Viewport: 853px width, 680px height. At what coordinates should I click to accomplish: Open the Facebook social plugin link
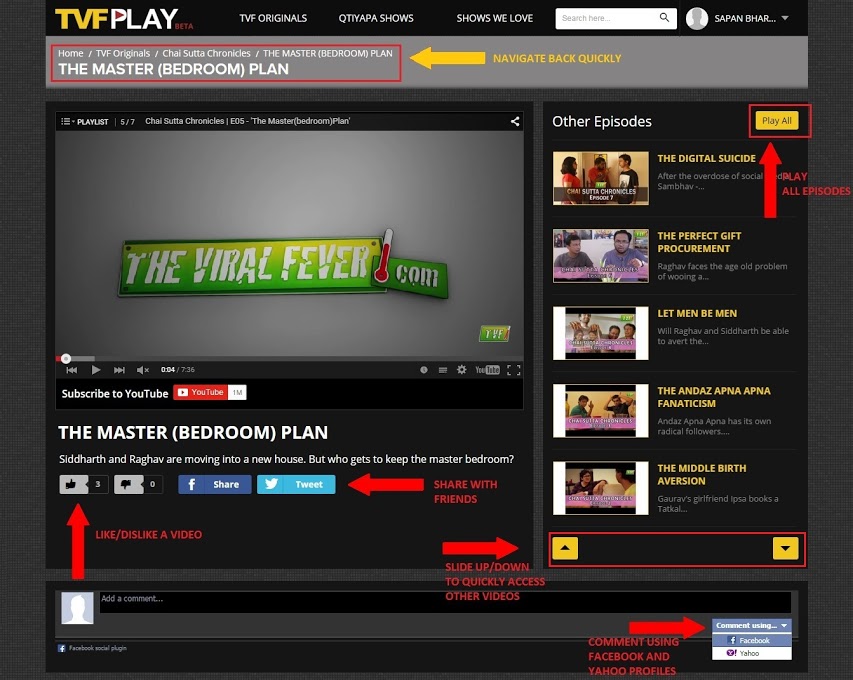tap(92, 648)
